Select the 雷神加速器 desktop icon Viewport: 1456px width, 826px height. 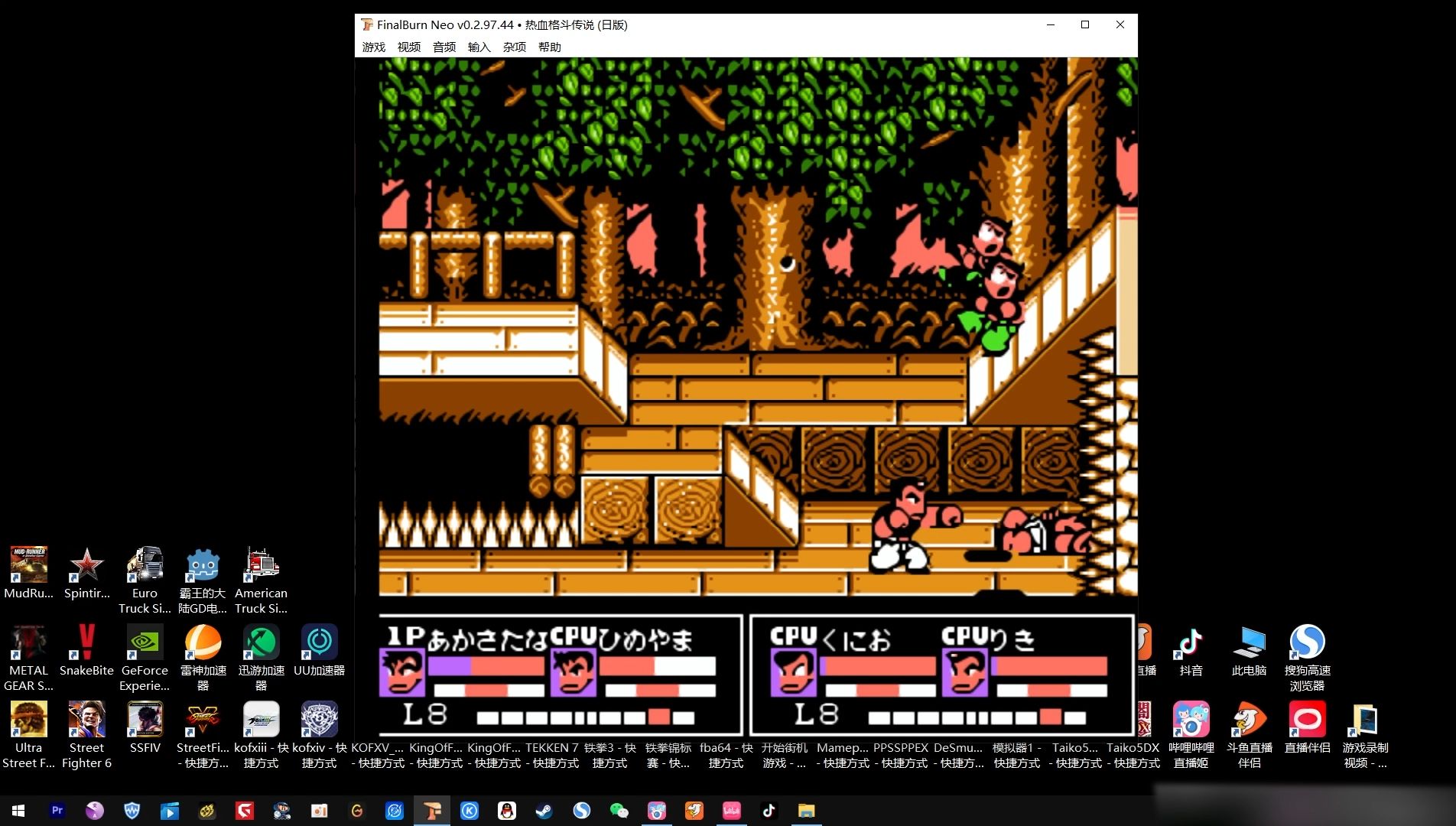point(203,657)
